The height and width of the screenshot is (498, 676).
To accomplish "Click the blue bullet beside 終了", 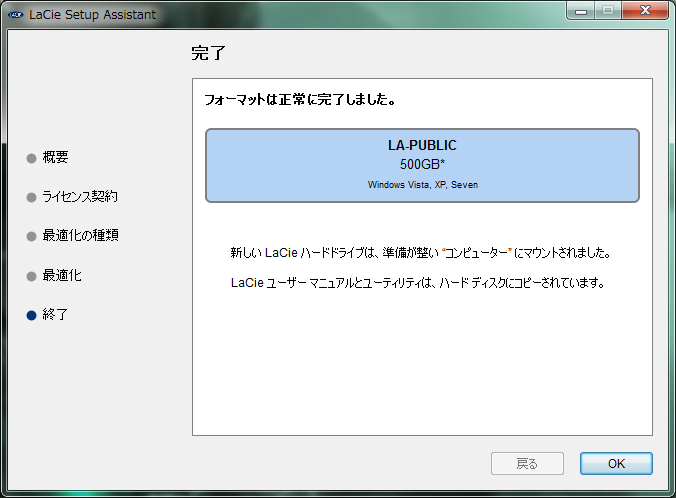I will [x=31, y=315].
